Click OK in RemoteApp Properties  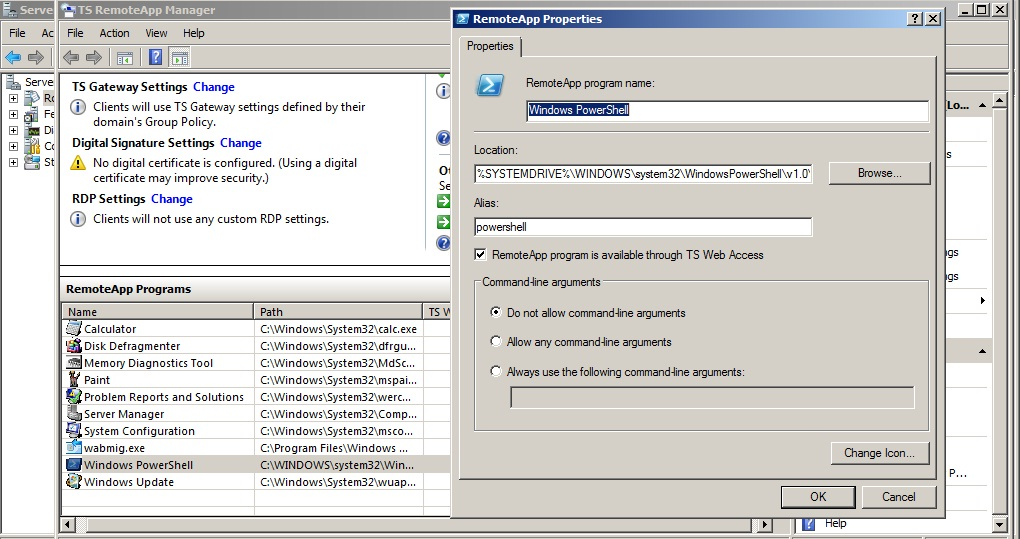pos(818,497)
